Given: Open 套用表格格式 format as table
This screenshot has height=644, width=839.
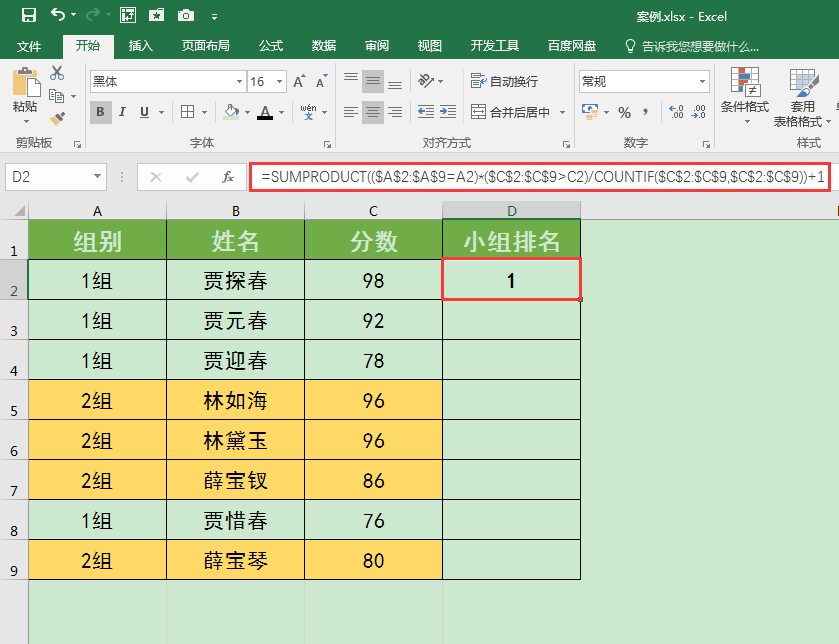Looking at the screenshot, I should [801, 97].
